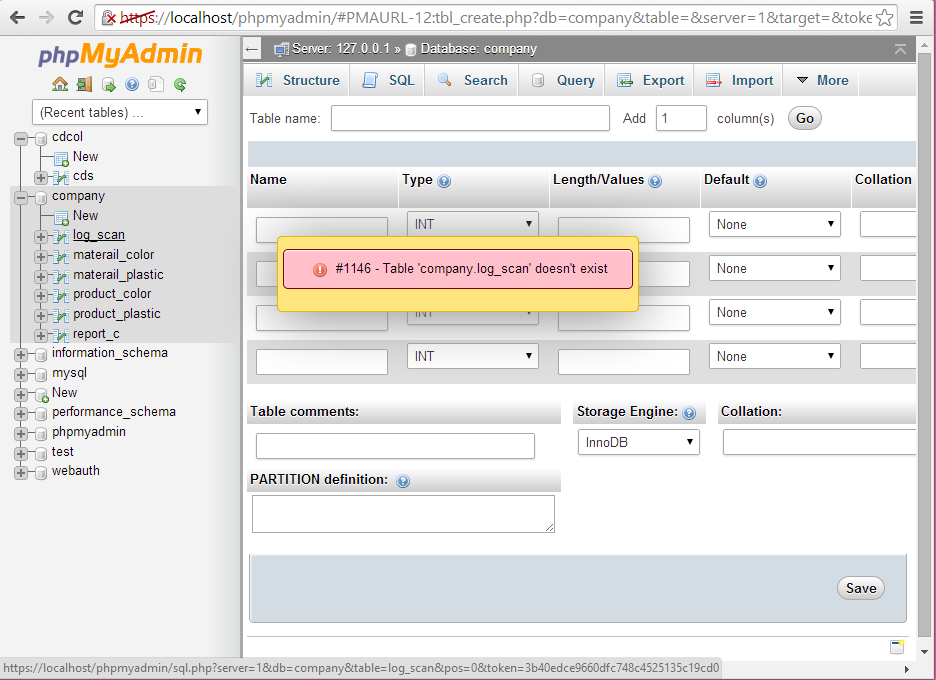Open the browser hamburger menu icon
The height and width of the screenshot is (680, 936).
(x=917, y=16)
